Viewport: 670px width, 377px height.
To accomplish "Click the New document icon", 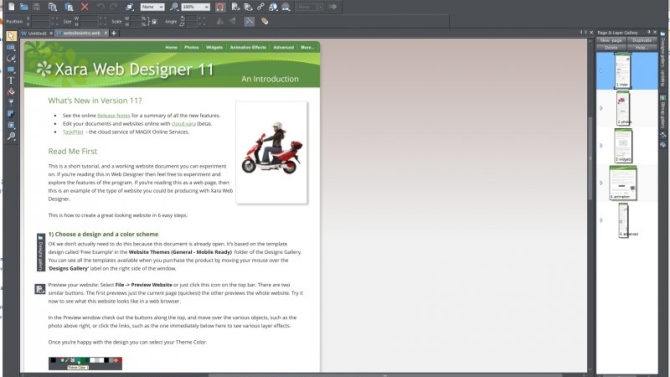I will 12,7.
